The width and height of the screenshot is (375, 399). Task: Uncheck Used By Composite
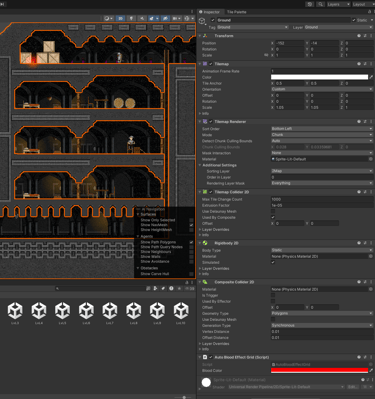[x=273, y=217]
